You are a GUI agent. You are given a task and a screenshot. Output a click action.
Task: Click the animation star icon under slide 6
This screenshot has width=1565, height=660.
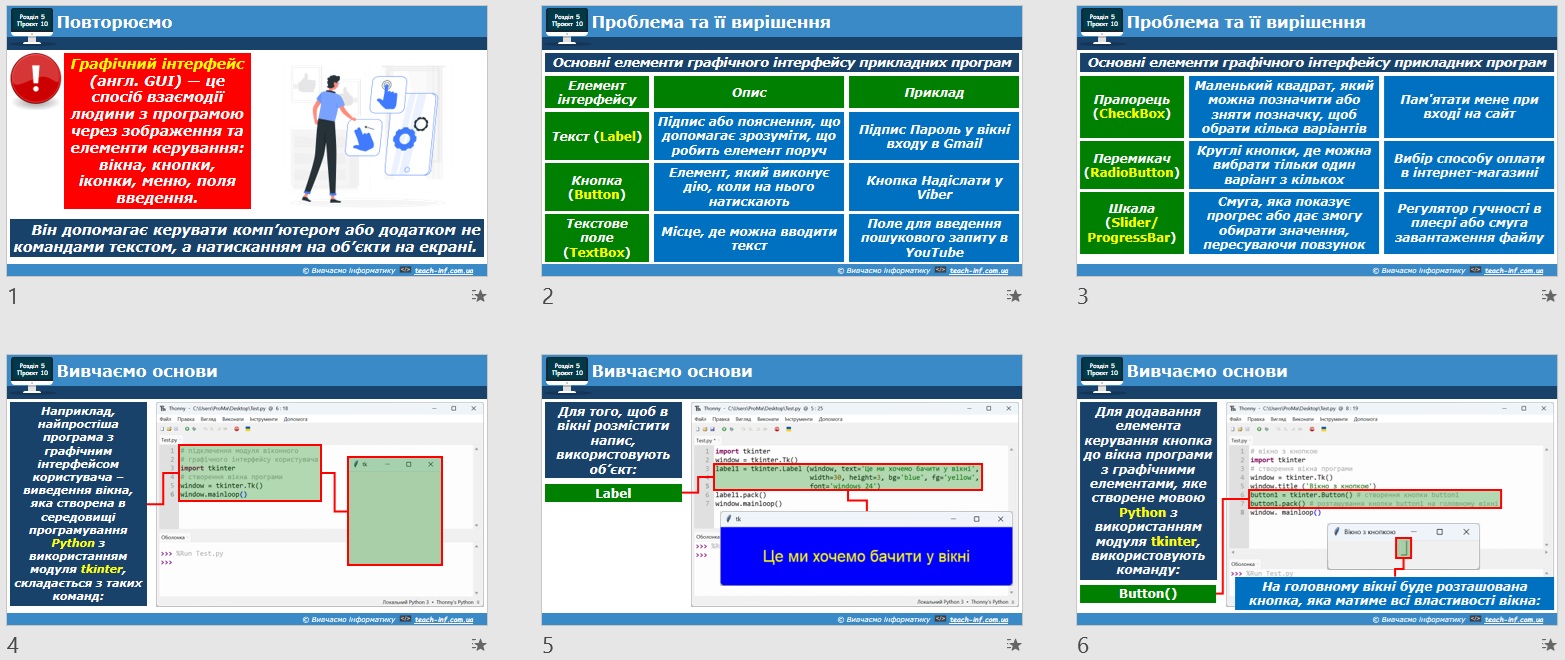1550,645
